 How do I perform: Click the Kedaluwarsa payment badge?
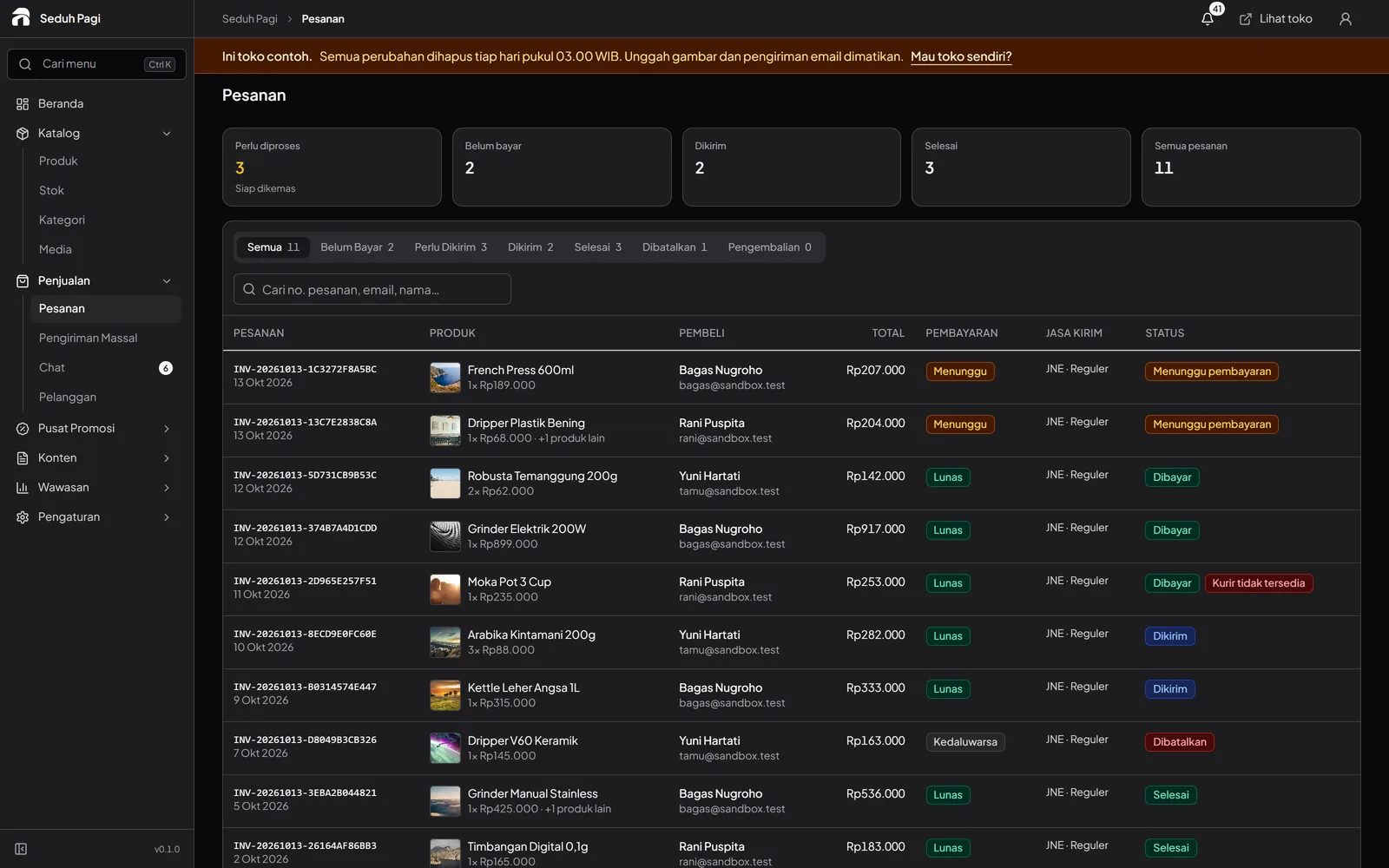click(x=964, y=742)
